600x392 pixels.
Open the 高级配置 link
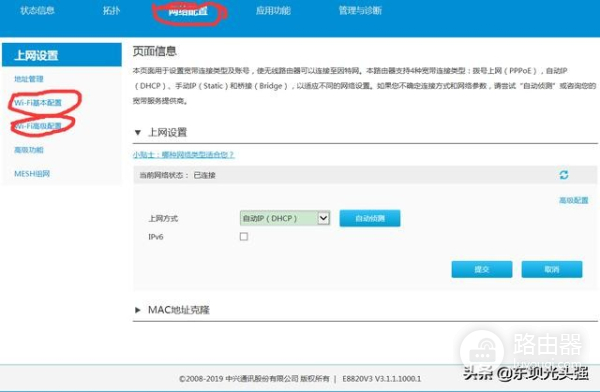click(574, 200)
